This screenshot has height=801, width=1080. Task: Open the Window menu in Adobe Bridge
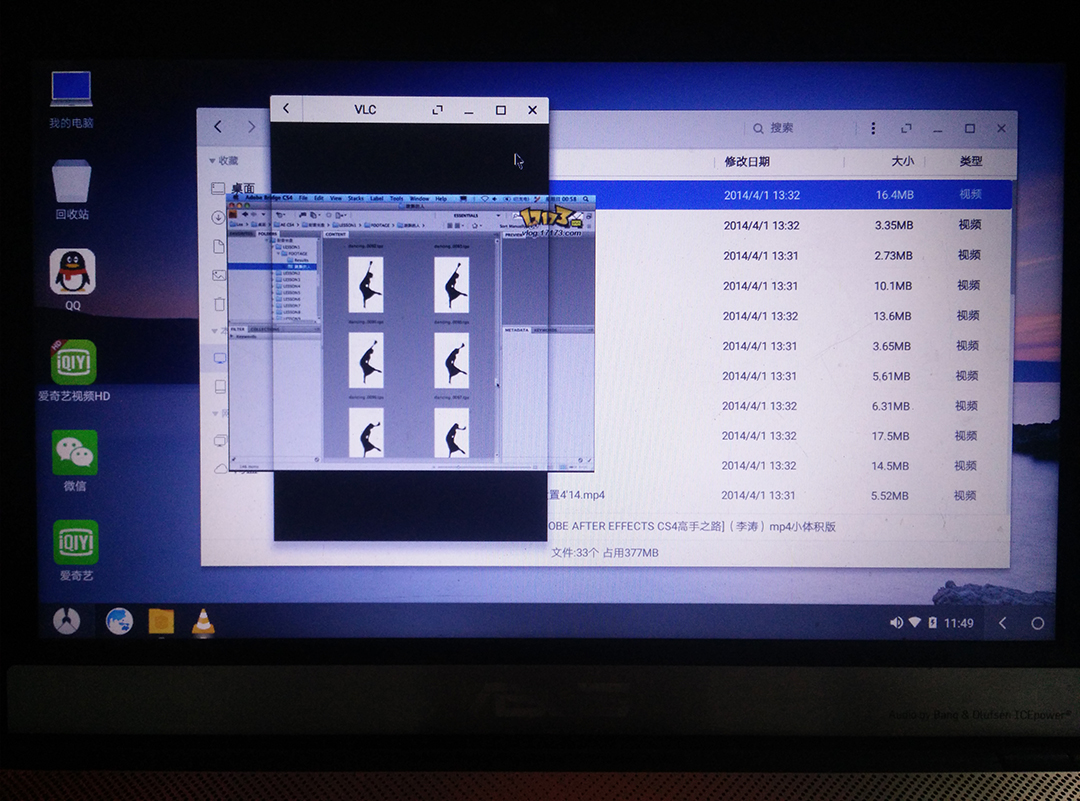pyautogui.click(x=418, y=200)
